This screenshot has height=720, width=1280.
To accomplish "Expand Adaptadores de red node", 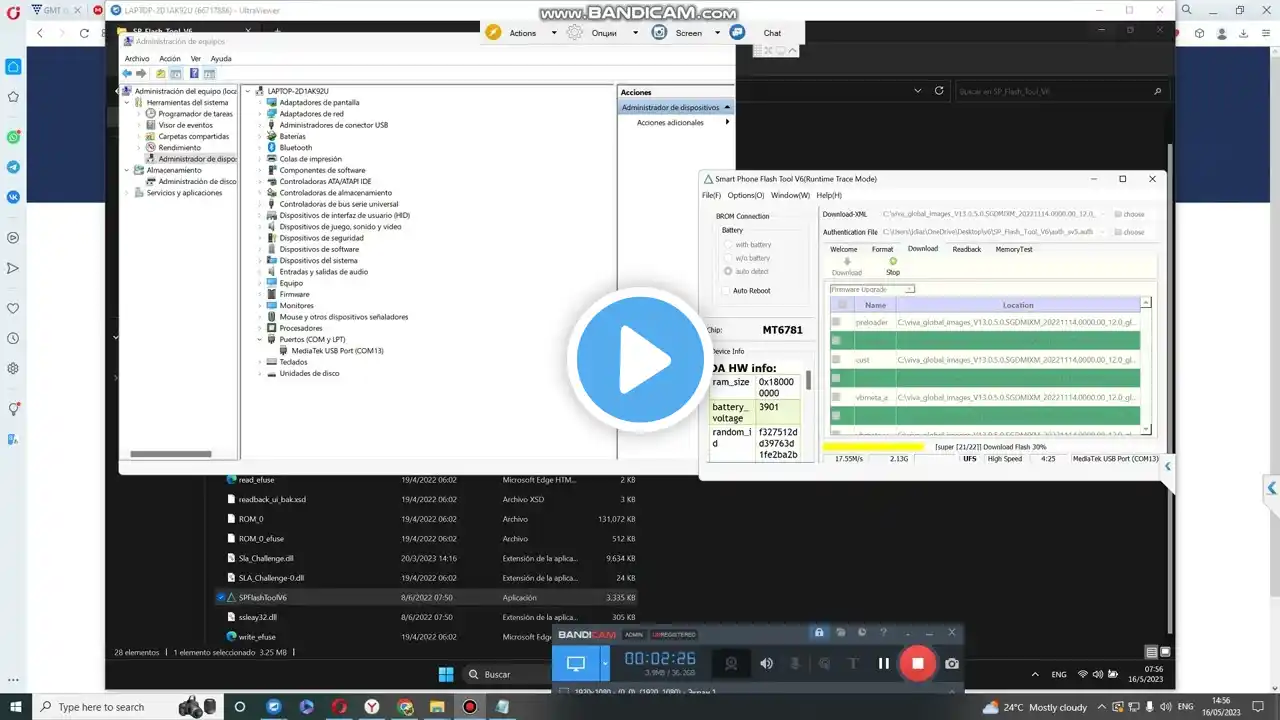I will point(259,113).
